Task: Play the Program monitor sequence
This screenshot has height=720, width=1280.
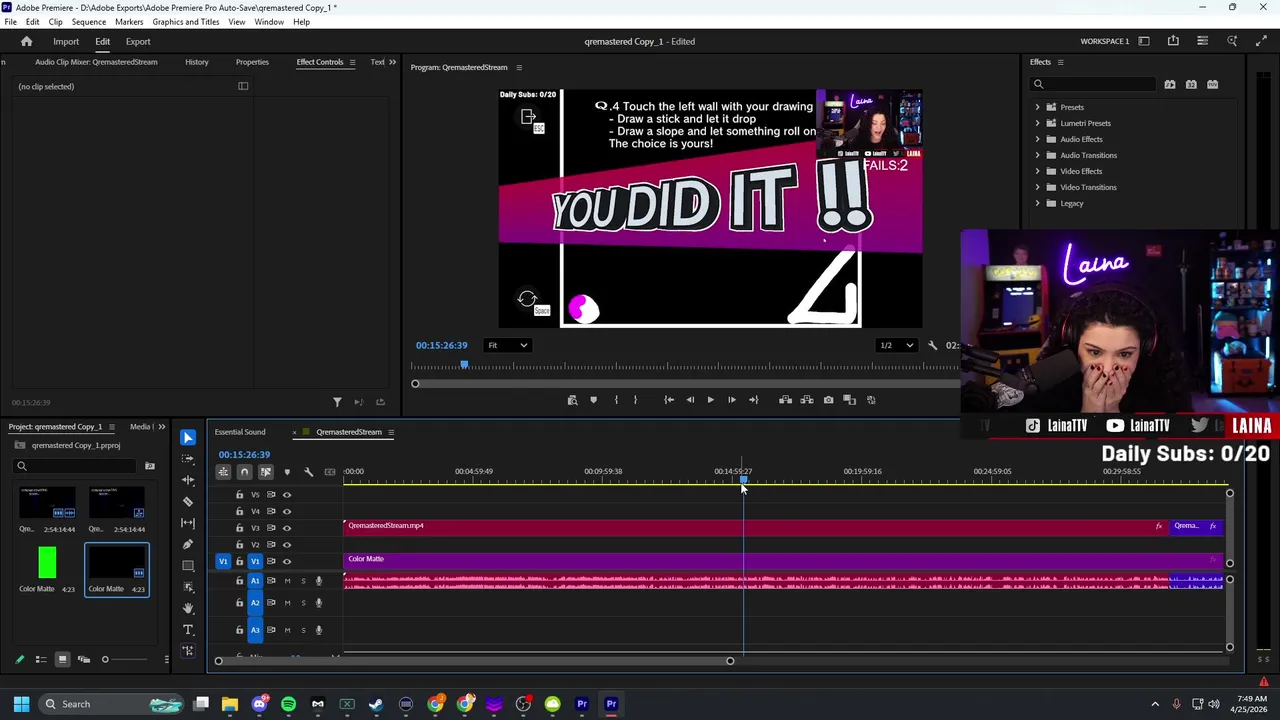Action: (710, 400)
